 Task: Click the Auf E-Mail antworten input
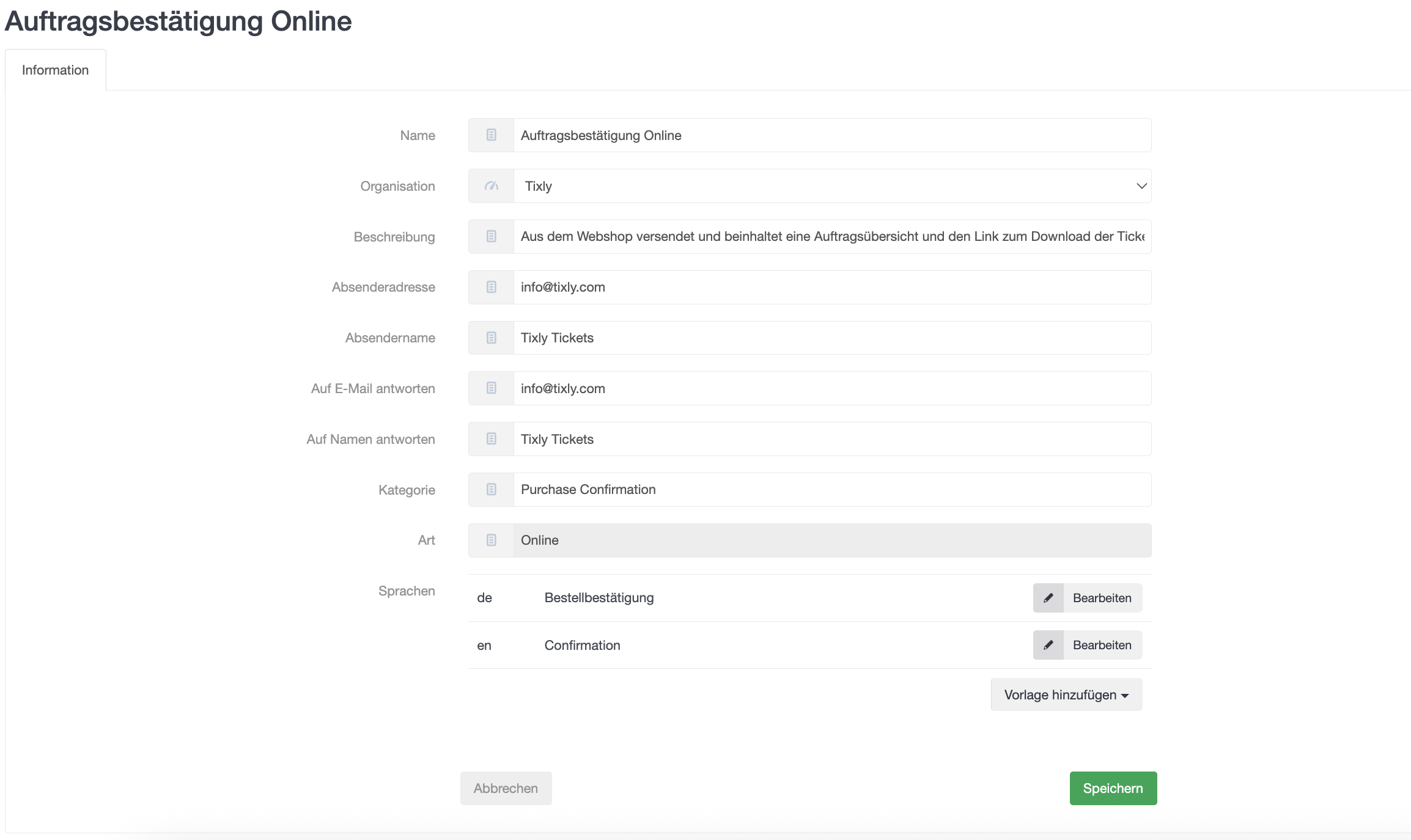[x=831, y=388]
